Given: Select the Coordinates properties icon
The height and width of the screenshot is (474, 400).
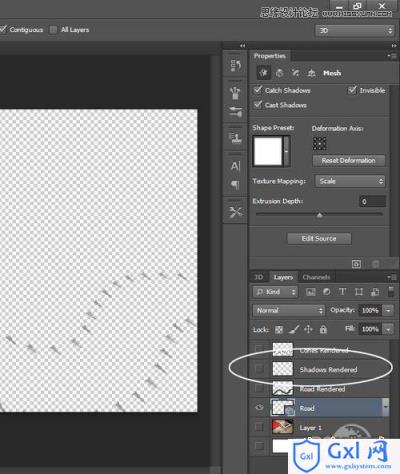Looking at the screenshot, I should 311,73.
